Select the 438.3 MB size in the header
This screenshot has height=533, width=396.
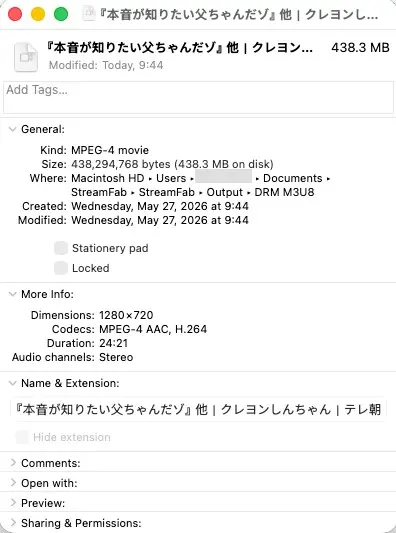click(x=360, y=48)
